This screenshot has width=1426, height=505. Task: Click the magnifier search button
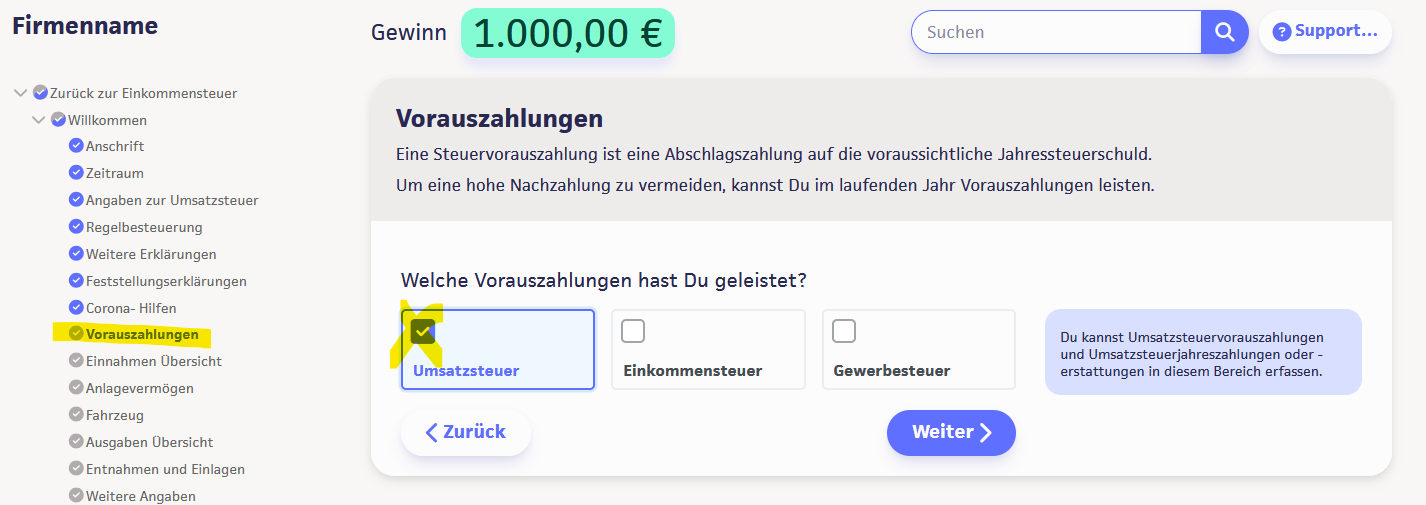pos(1224,32)
